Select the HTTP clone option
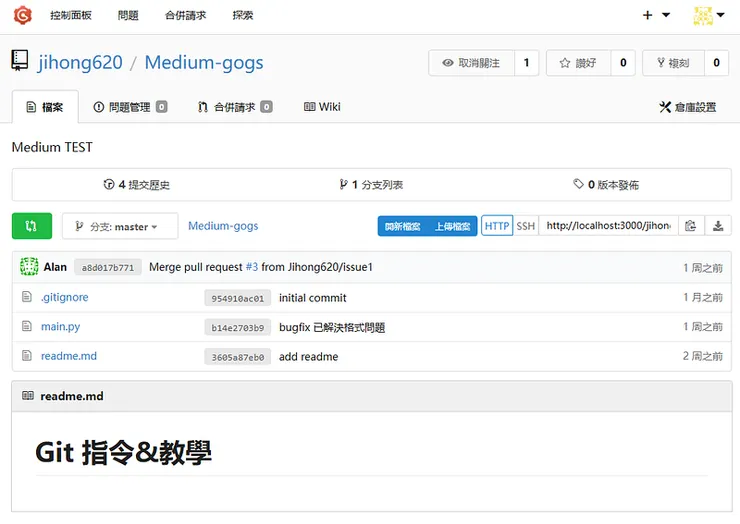 pyautogui.click(x=497, y=226)
